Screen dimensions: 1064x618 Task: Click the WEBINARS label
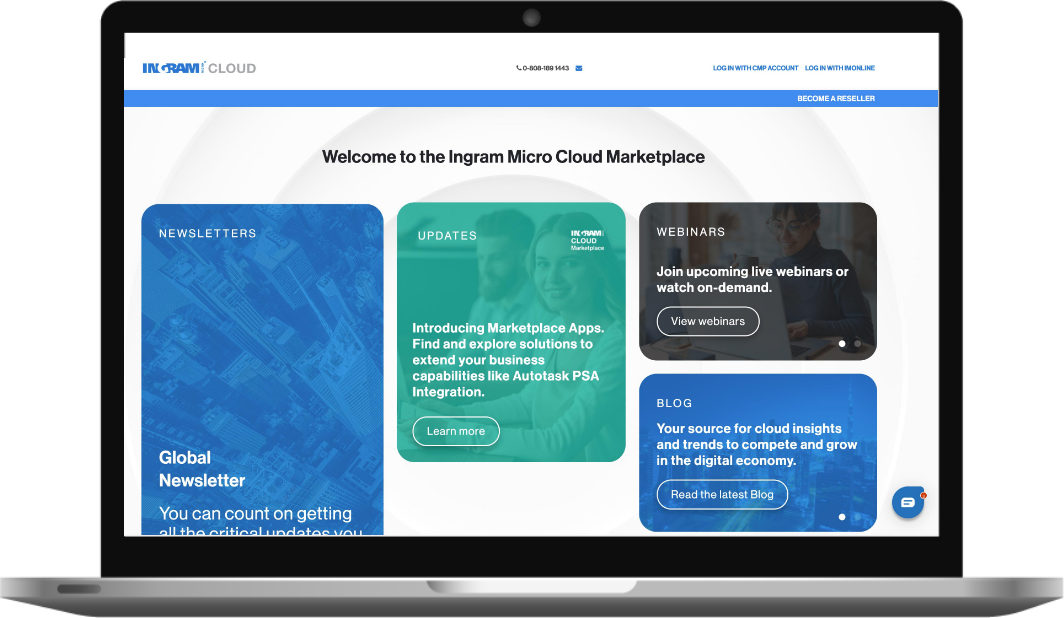point(691,232)
